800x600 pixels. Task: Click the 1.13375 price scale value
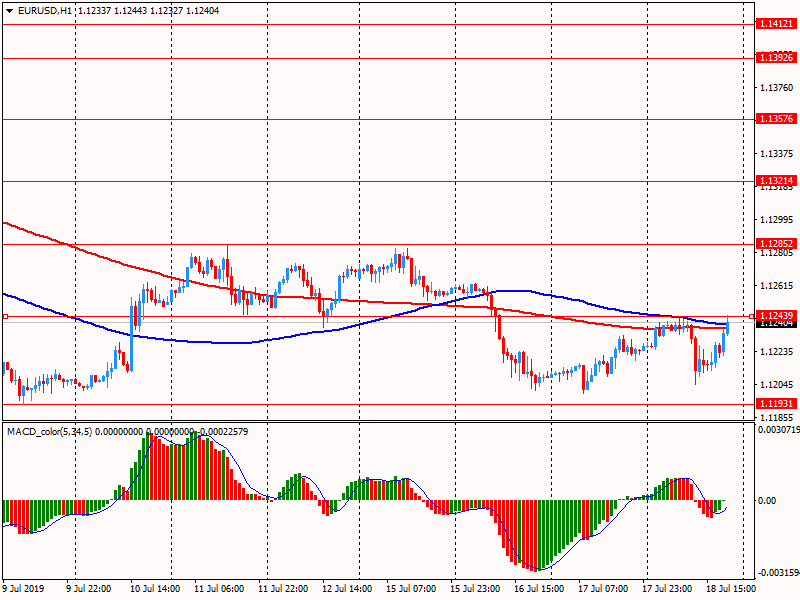777,154
